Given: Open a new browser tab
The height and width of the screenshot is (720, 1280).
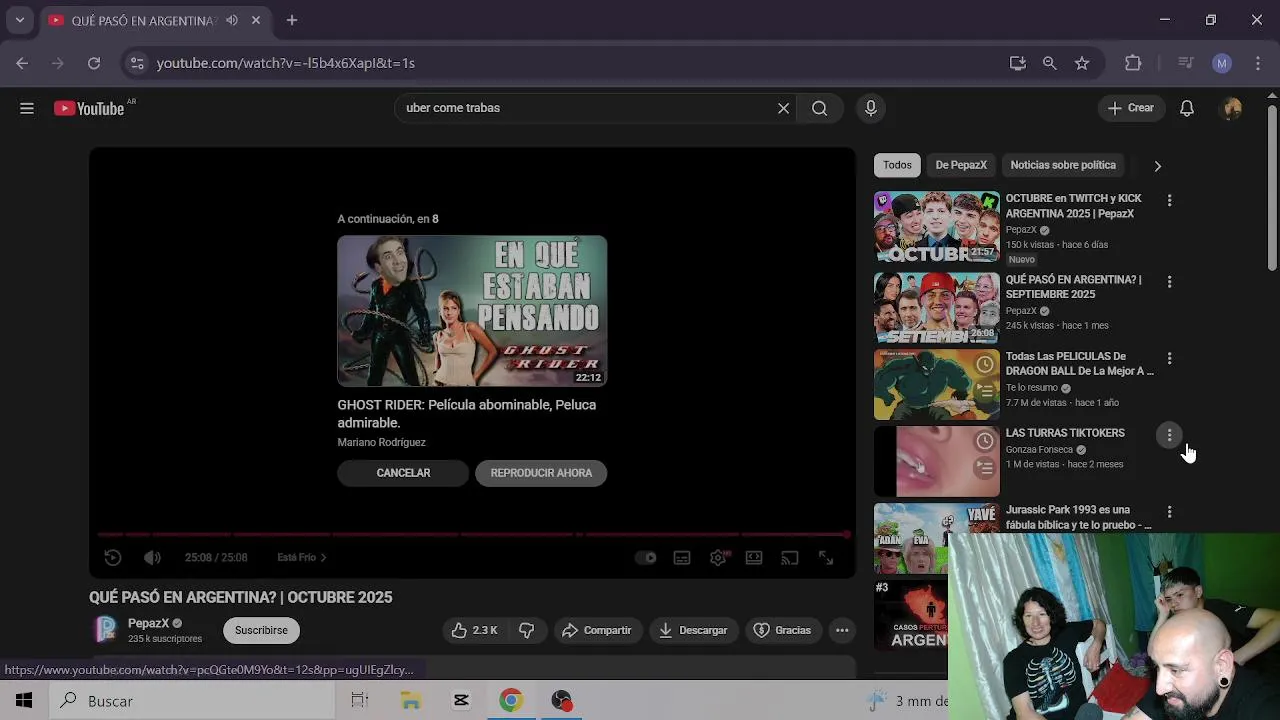Looking at the screenshot, I should 292,20.
